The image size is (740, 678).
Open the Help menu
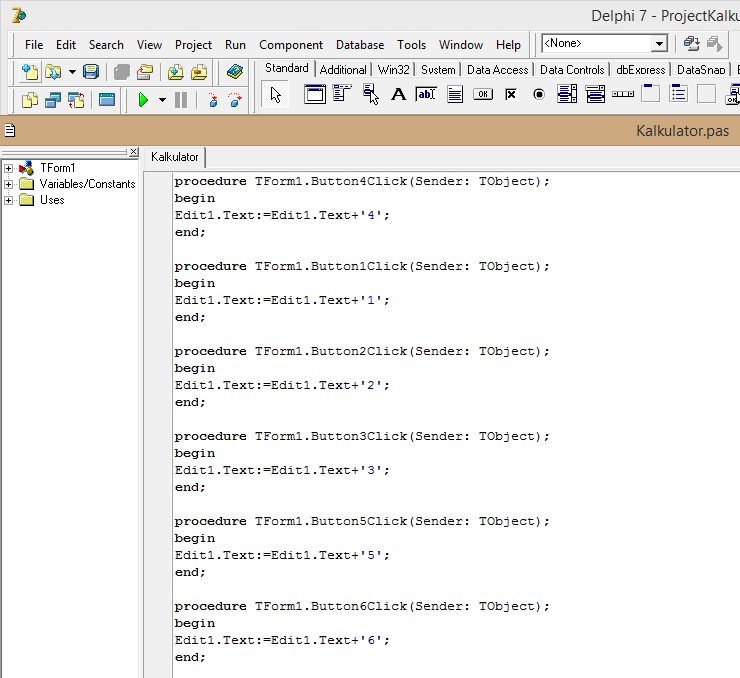[x=508, y=45]
